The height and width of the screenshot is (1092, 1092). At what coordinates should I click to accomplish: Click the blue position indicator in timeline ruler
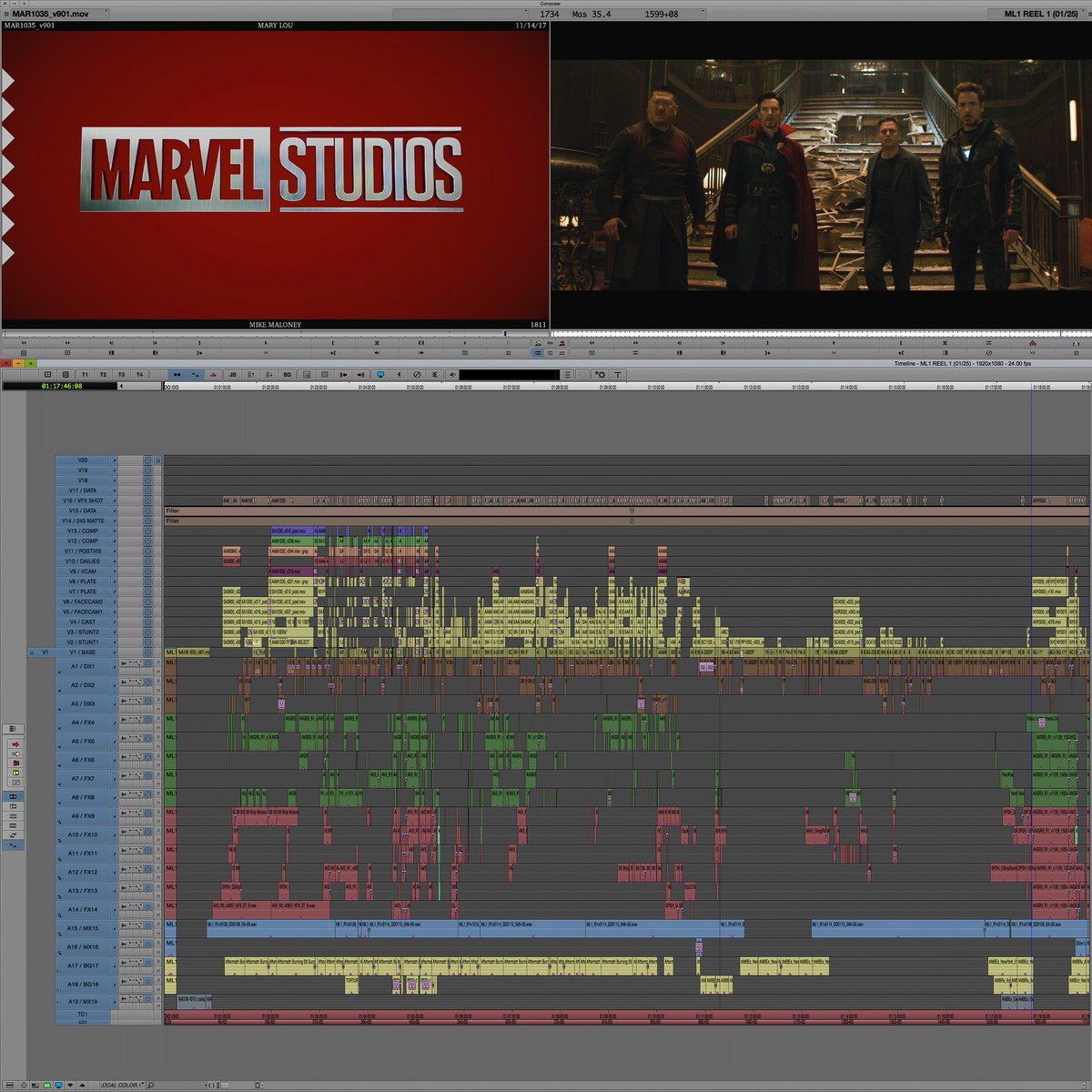tap(1031, 387)
